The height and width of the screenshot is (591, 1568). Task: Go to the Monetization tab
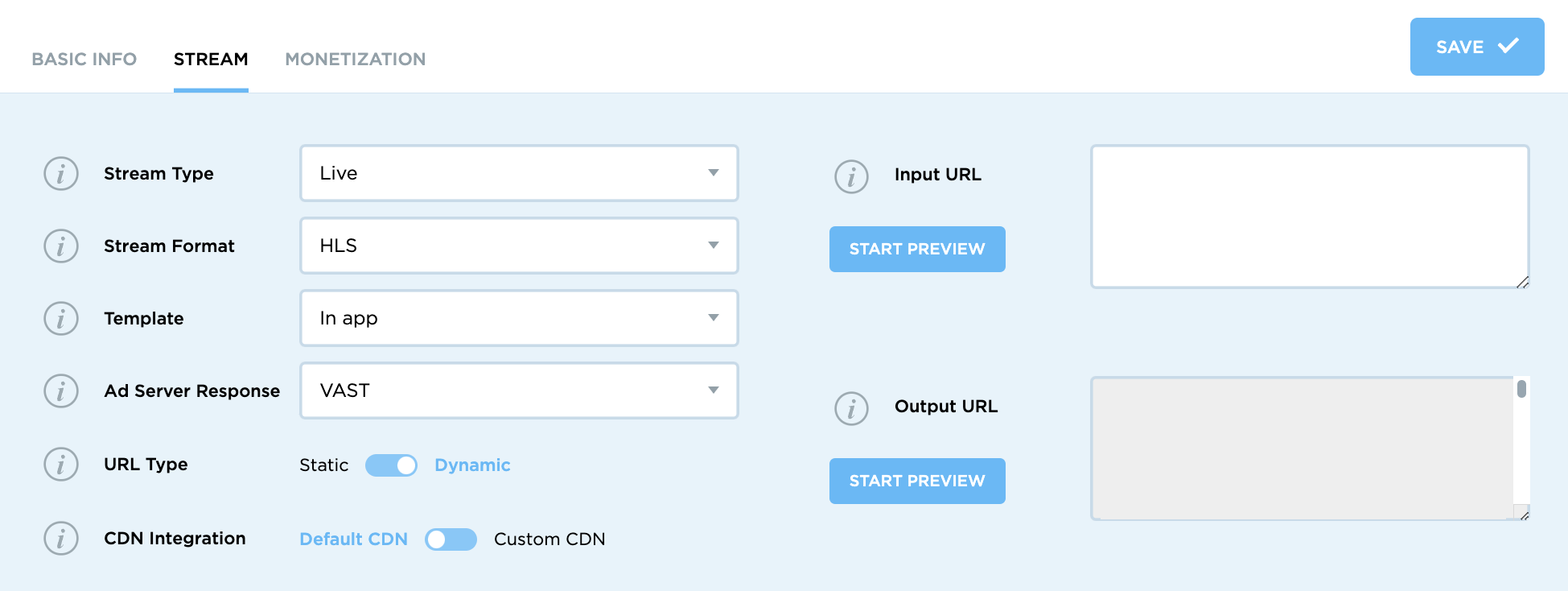click(x=356, y=59)
